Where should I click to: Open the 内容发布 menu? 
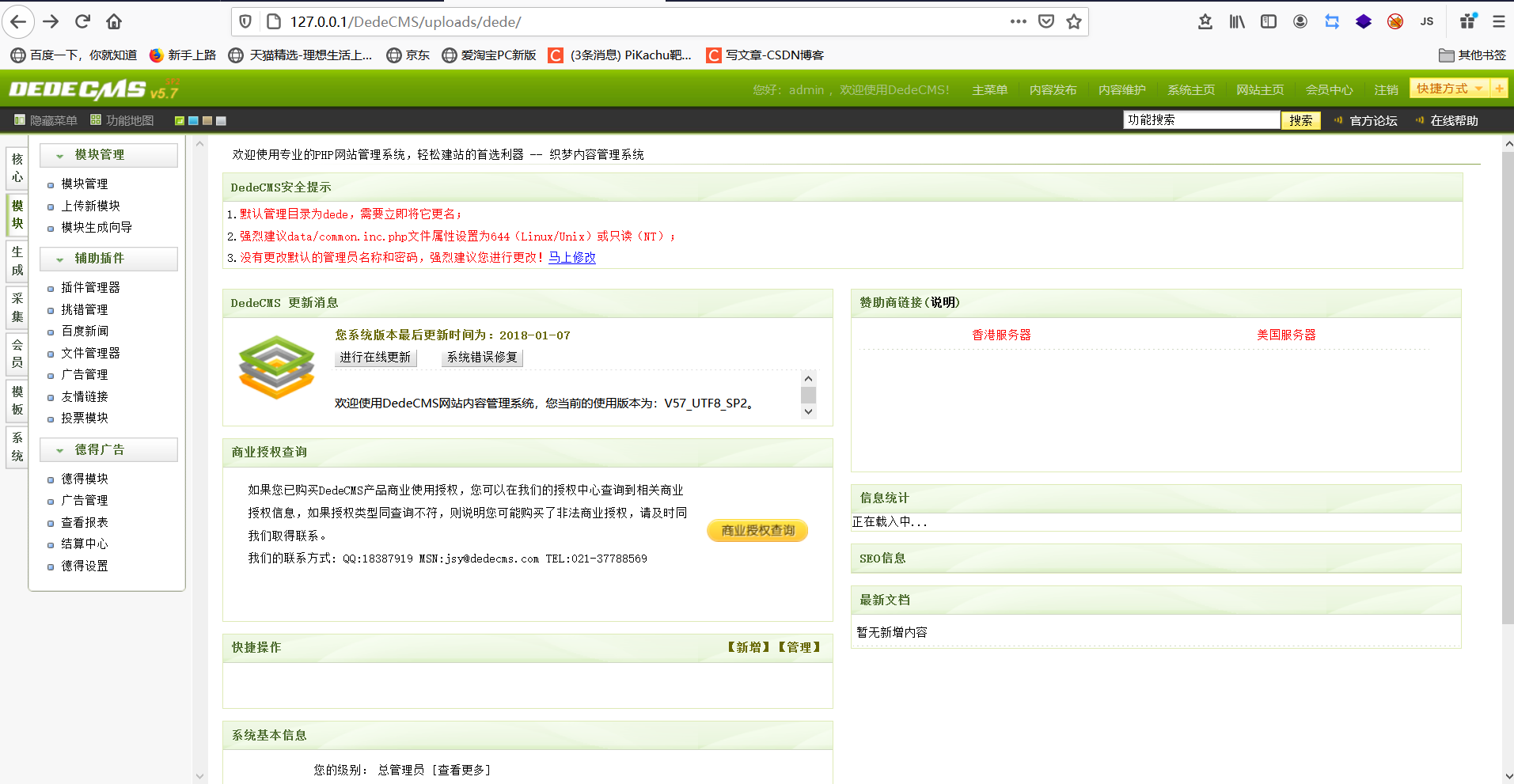click(x=1053, y=89)
